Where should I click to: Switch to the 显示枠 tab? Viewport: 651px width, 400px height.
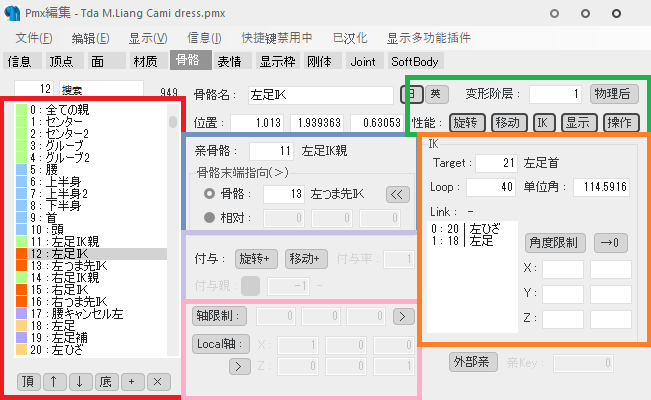pyautogui.click(x=278, y=61)
